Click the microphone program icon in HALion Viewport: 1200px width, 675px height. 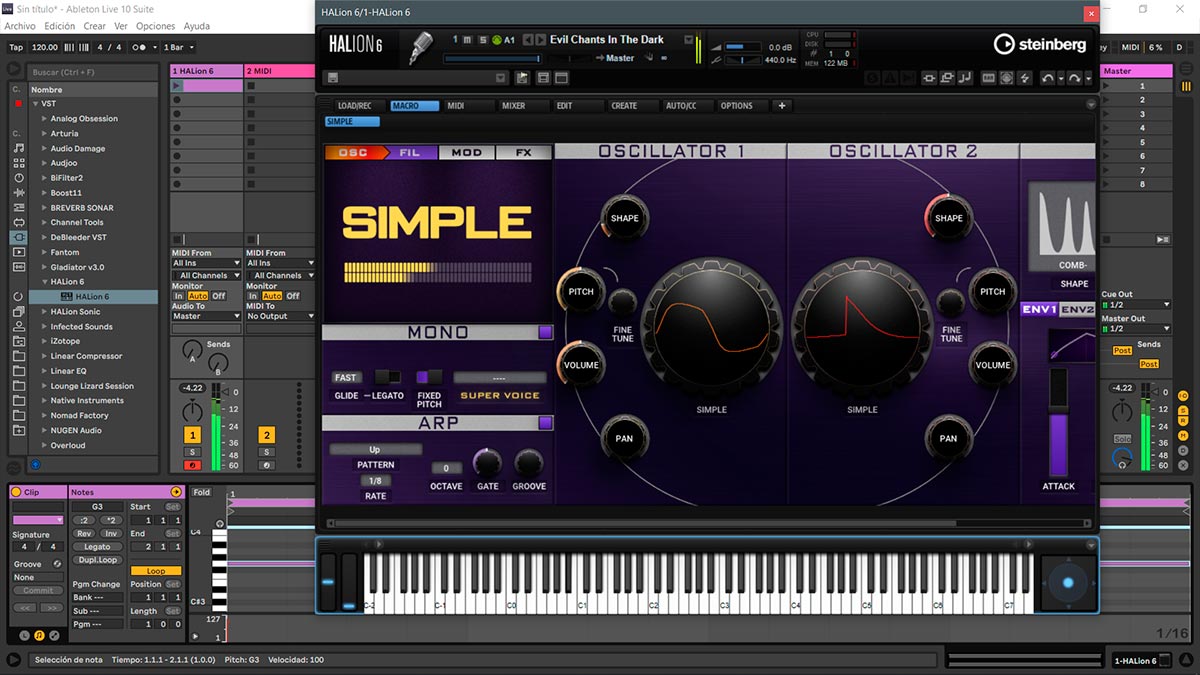tap(420, 47)
